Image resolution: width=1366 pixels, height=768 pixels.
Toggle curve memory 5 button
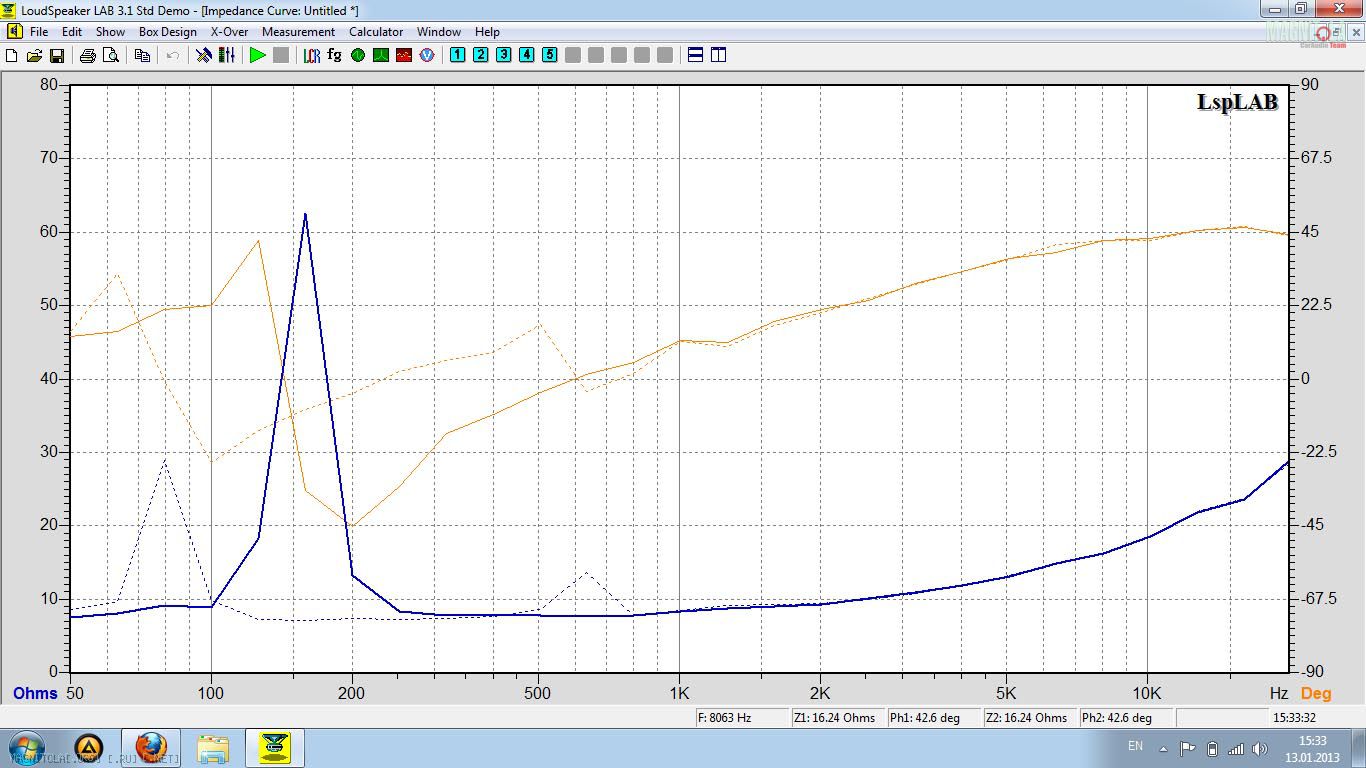click(549, 55)
